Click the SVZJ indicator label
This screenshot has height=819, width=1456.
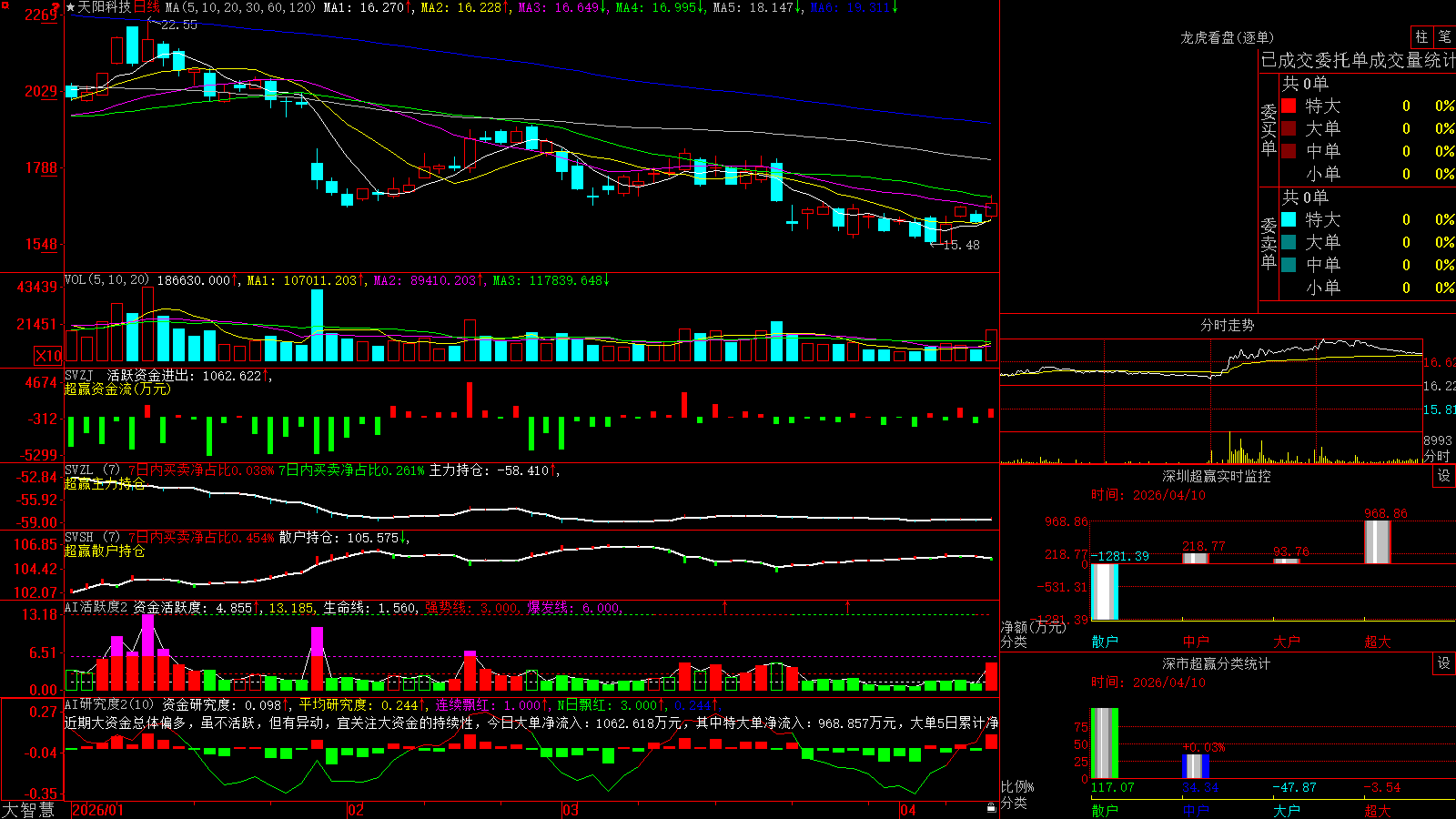point(79,375)
